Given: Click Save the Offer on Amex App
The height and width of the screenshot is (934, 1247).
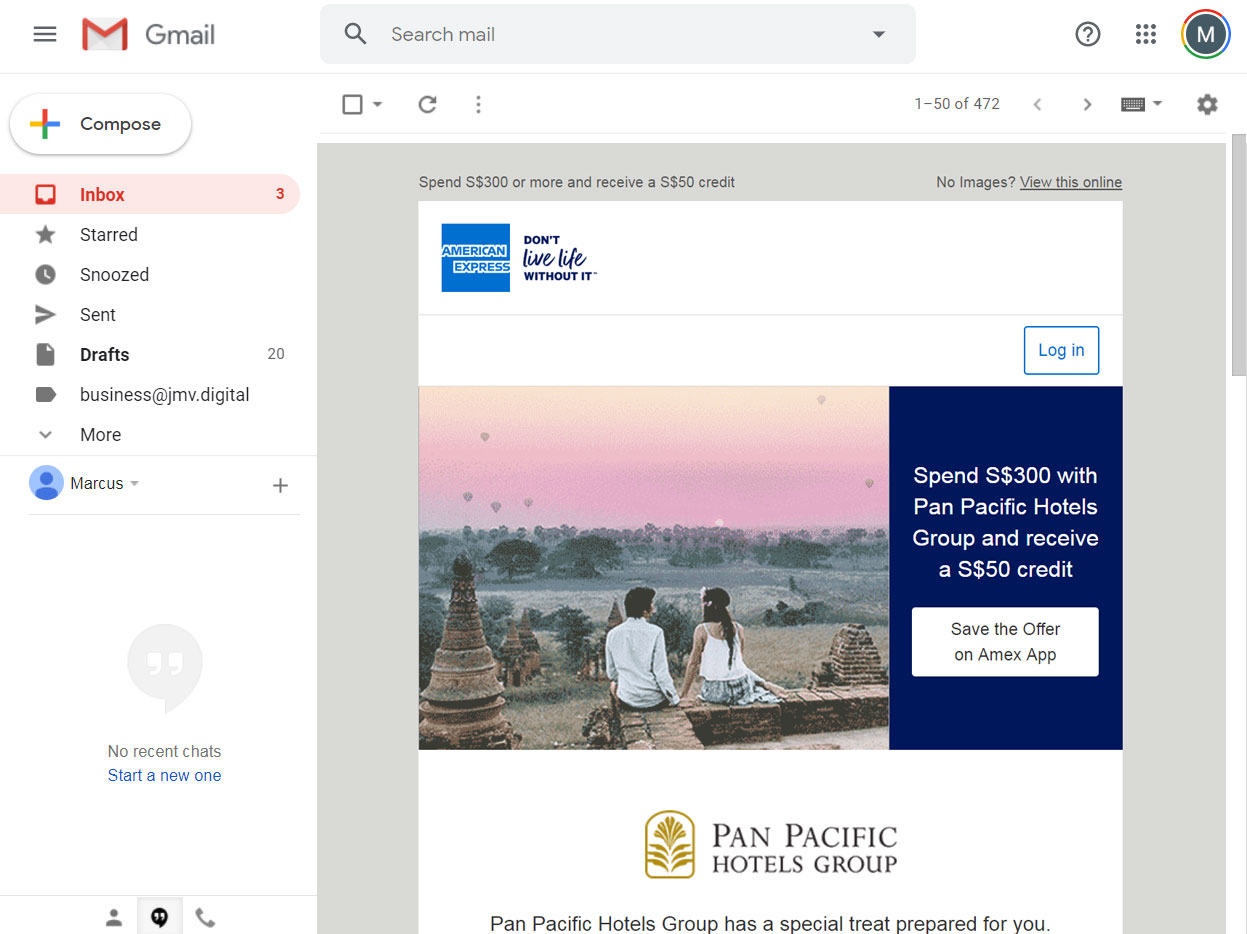Looking at the screenshot, I should pos(1005,642).
